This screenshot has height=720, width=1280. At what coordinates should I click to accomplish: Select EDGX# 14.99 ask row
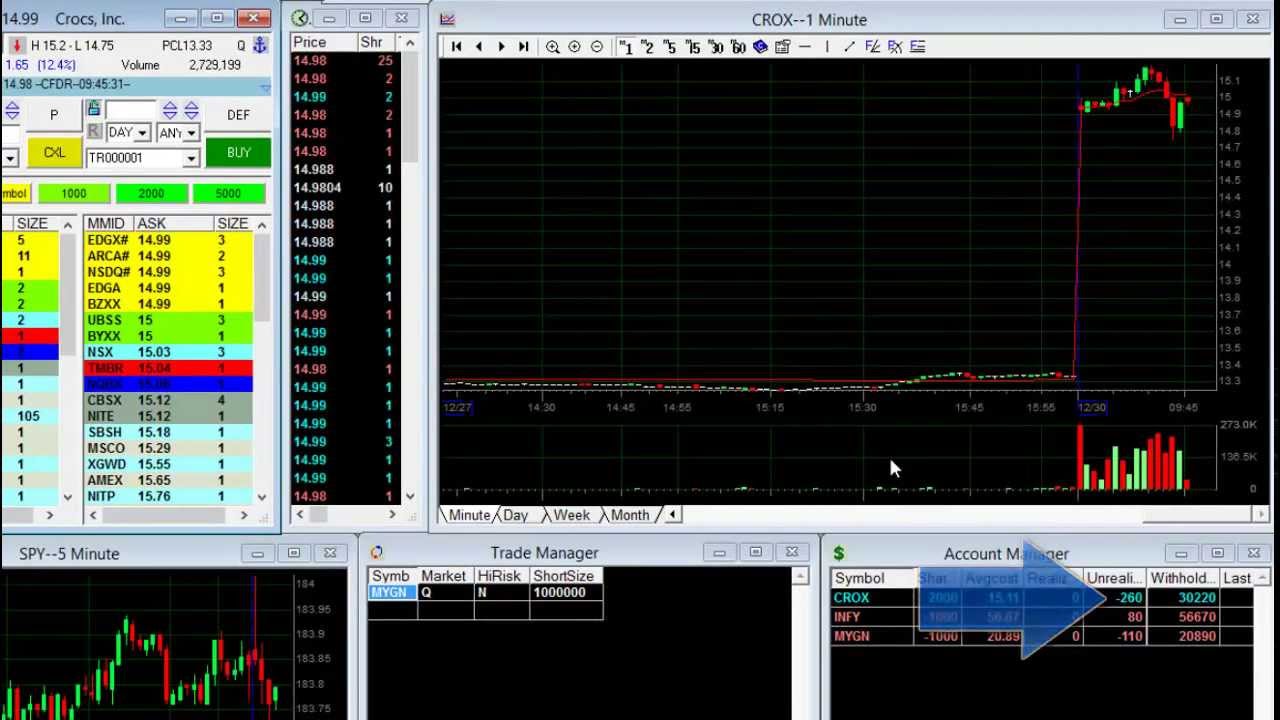pyautogui.click(x=168, y=240)
